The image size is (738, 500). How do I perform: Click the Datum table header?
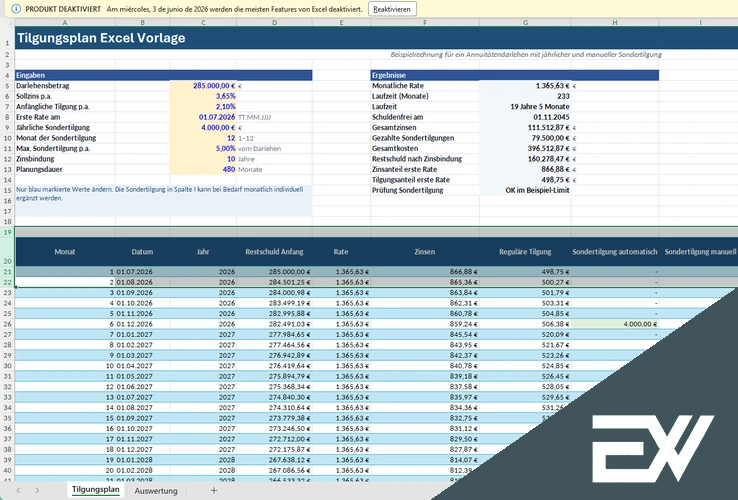pyautogui.click(x=142, y=252)
